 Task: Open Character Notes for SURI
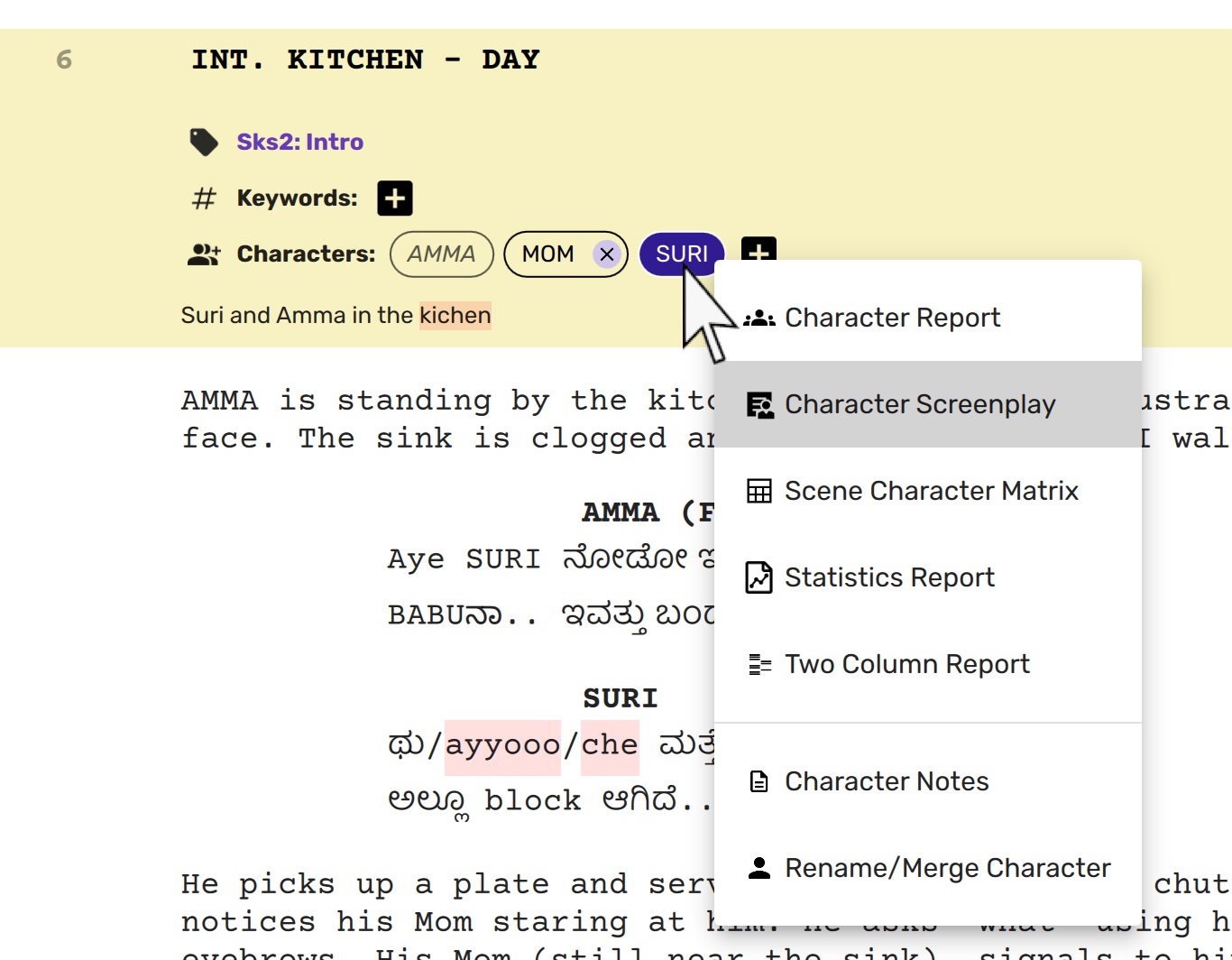coord(887,781)
